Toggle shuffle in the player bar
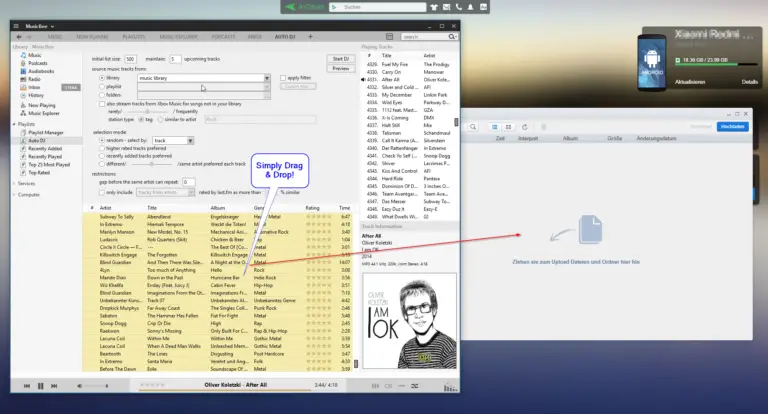 (x=414, y=386)
